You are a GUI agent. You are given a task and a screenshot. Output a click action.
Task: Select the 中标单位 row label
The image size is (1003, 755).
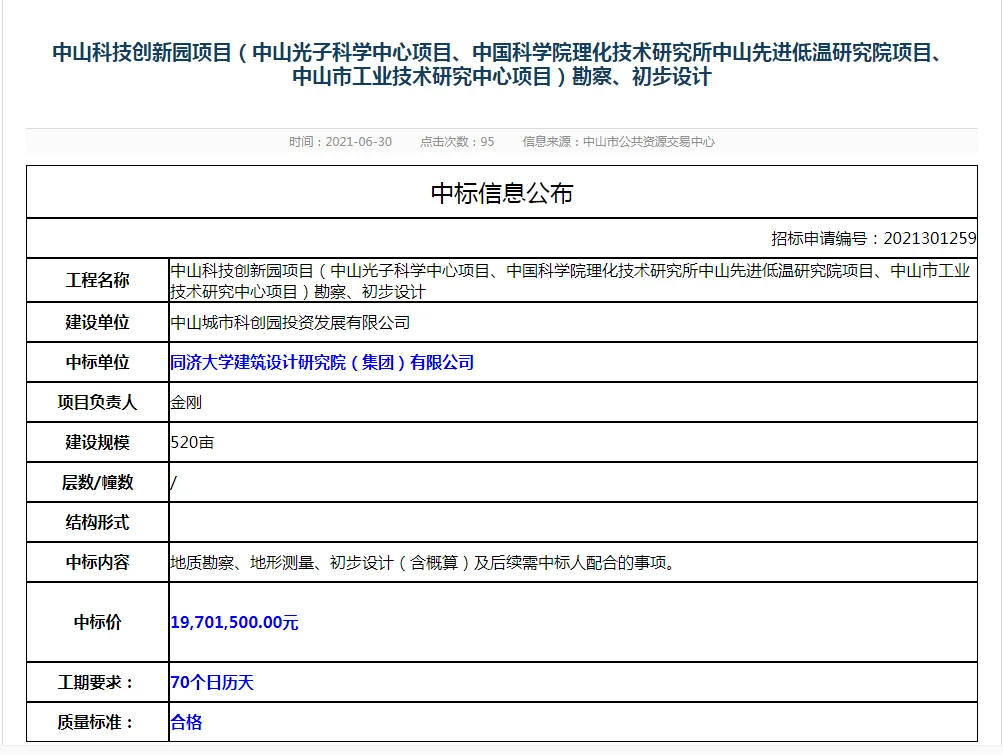pos(96,363)
